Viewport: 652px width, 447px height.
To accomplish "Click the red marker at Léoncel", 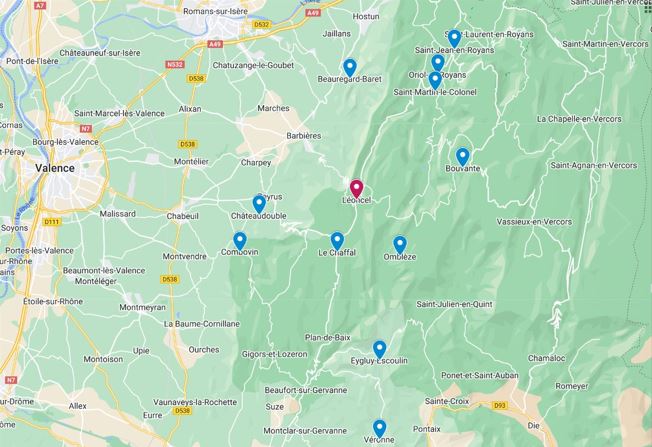I will (x=356, y=189).
